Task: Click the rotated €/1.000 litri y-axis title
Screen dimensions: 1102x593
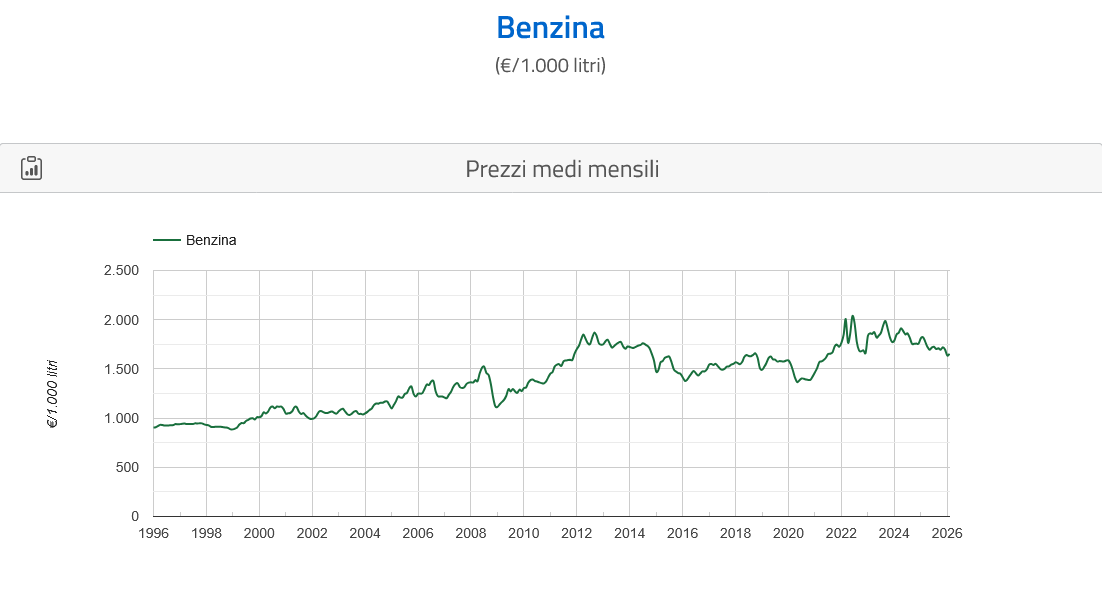Action: pyautogui.click(x=52, y=394)
